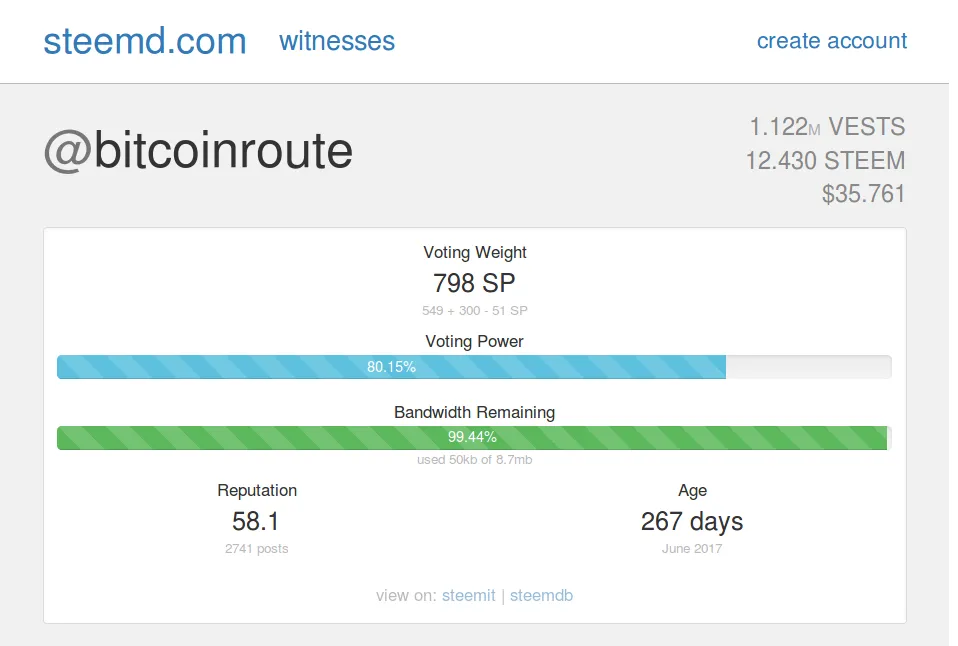
Task: Click the 2741 posts count
Action: click(x=257, y=549)
